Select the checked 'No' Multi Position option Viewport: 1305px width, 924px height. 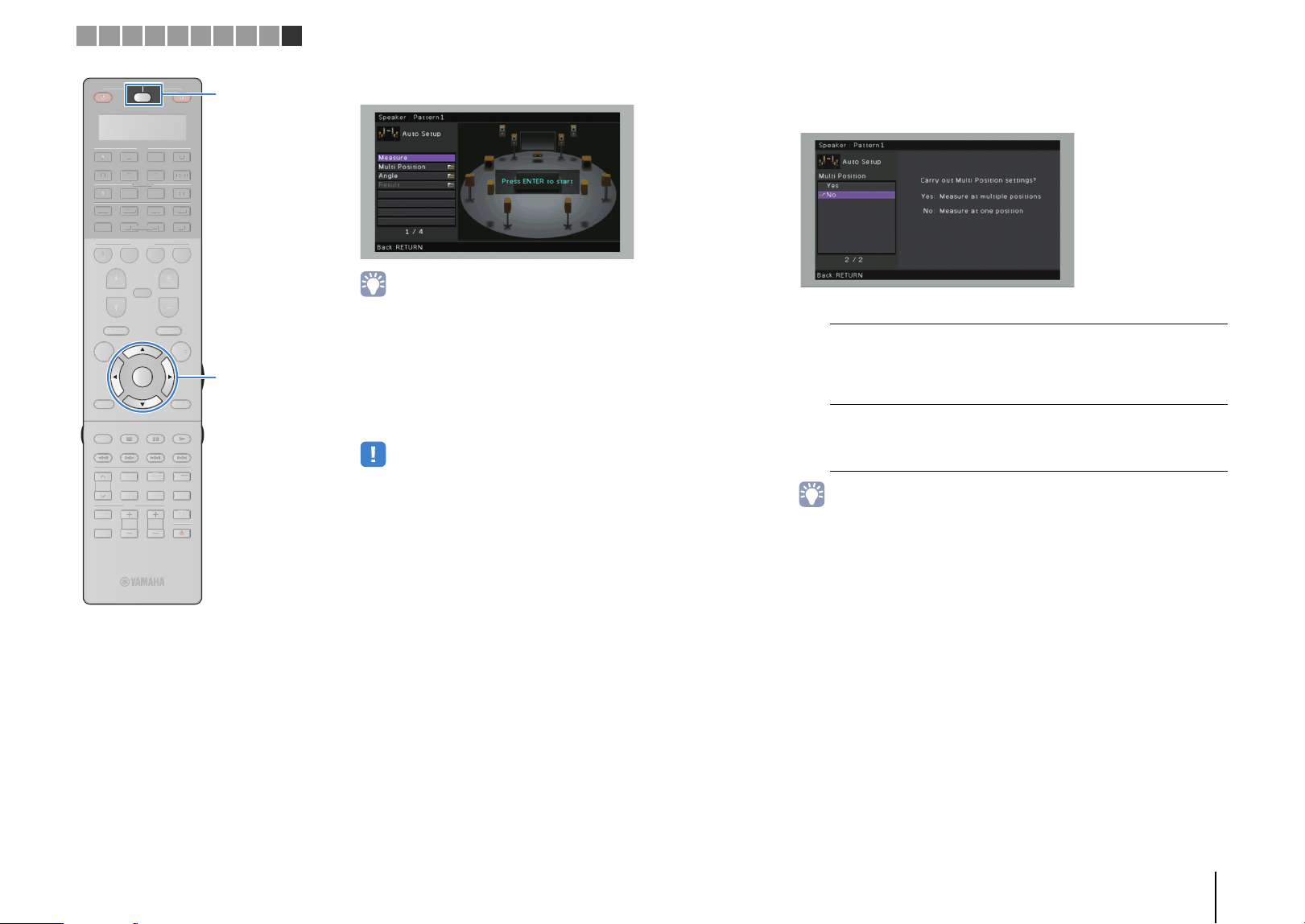[856, 195]
